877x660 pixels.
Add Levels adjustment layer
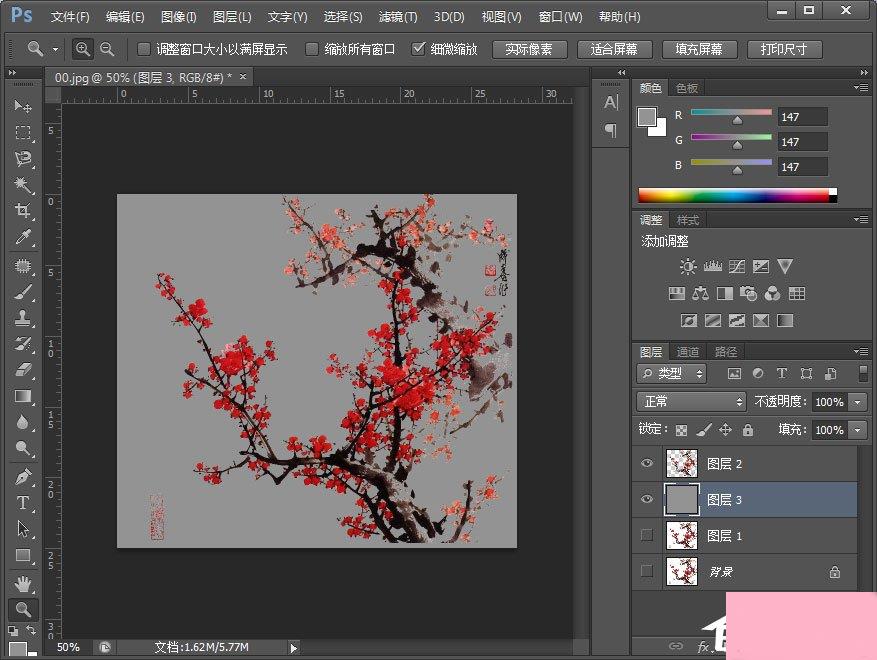click(x=713, y=266)
